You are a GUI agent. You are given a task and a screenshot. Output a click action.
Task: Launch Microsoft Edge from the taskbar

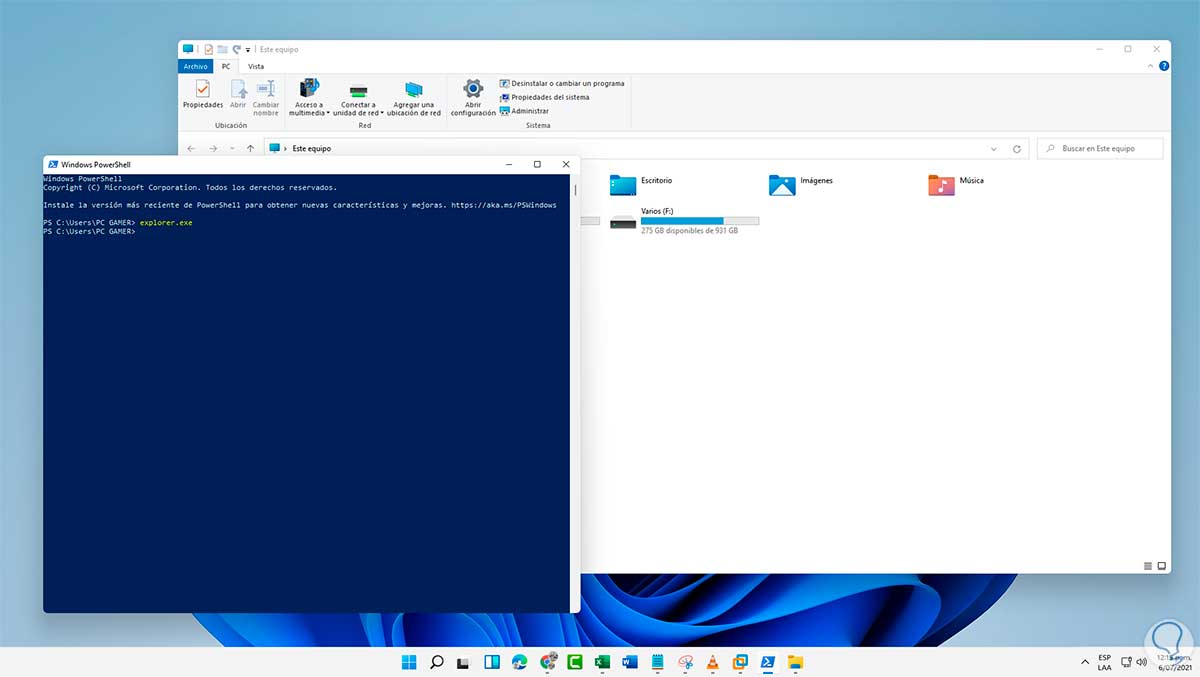click(520, 662)
